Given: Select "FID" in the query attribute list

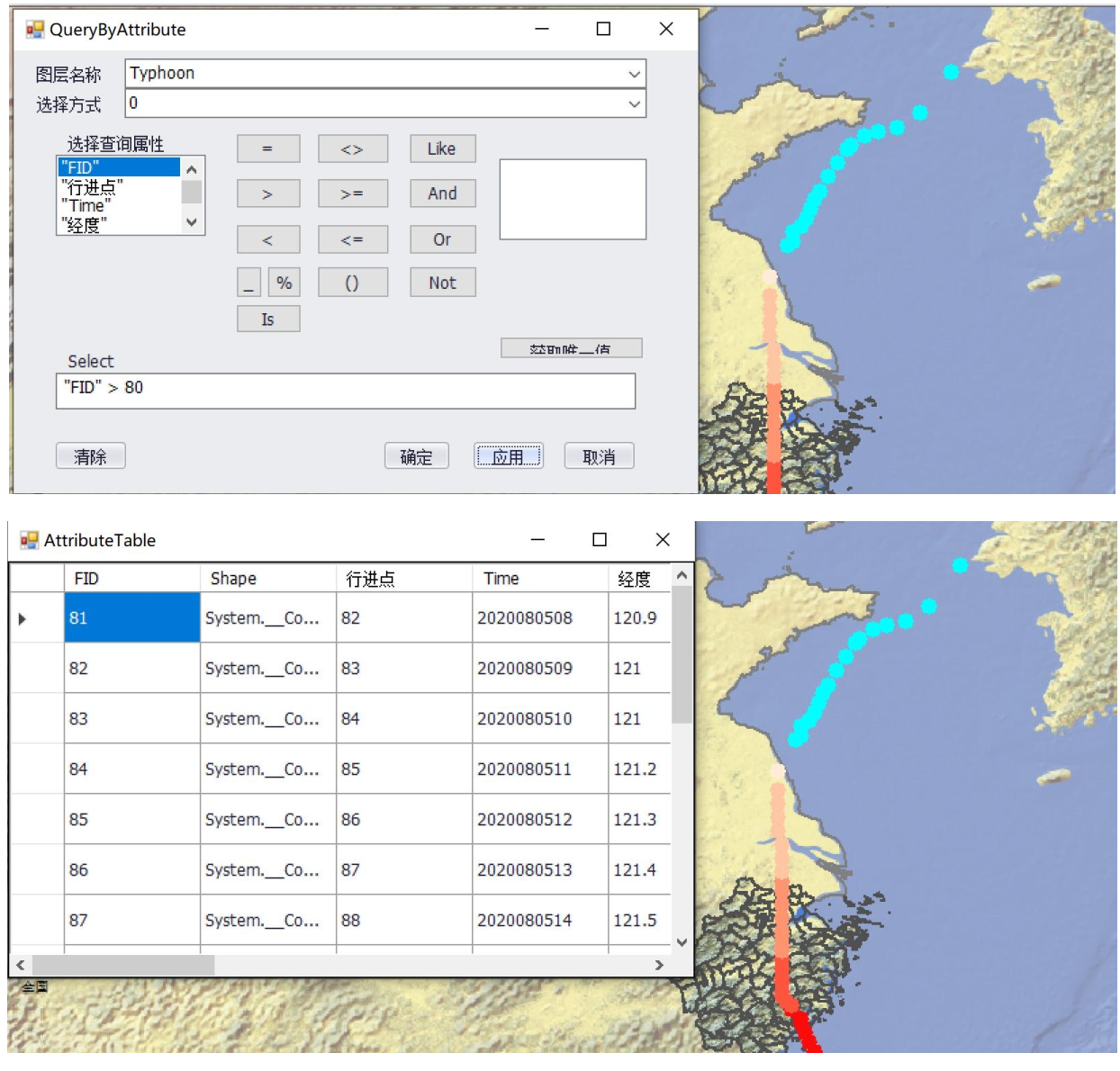Looking at the screenshot, I should [119, 167].
